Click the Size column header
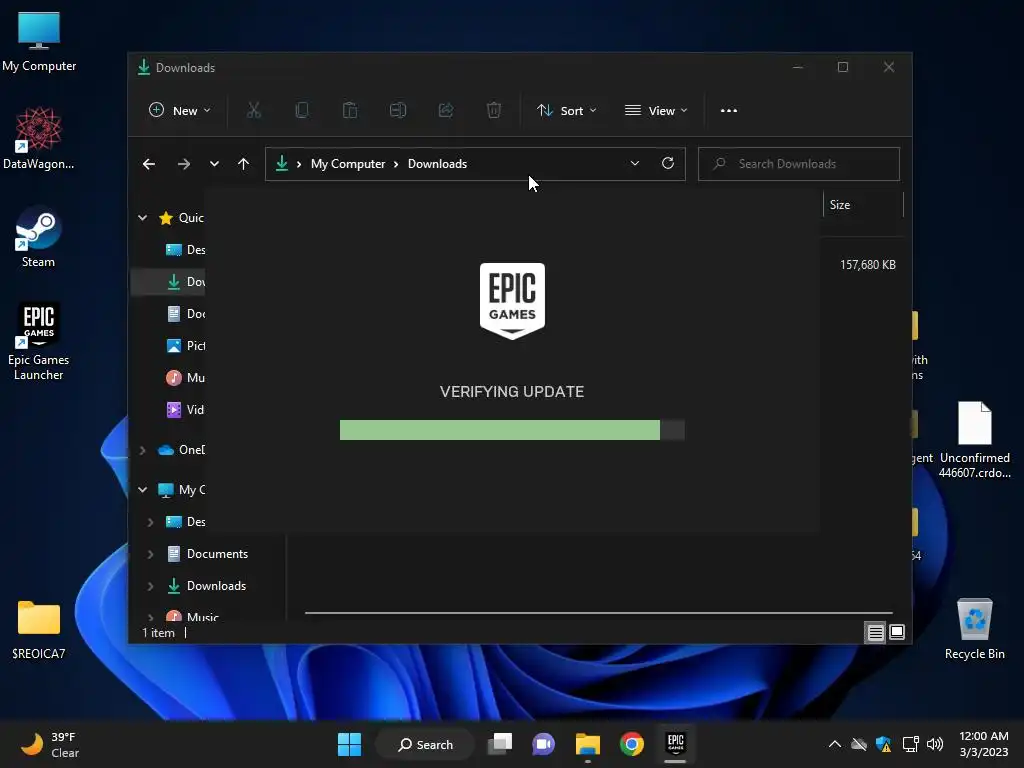Screen dimensions: 1024x768 862,204
